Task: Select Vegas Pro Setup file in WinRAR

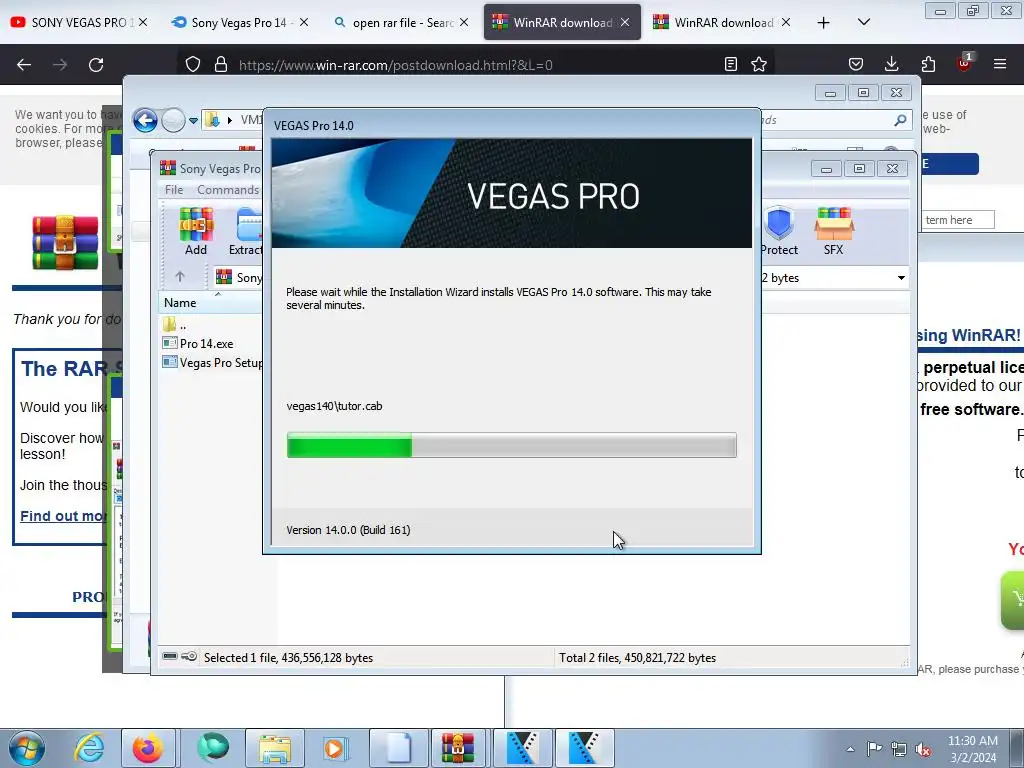Action: (213, 362)
